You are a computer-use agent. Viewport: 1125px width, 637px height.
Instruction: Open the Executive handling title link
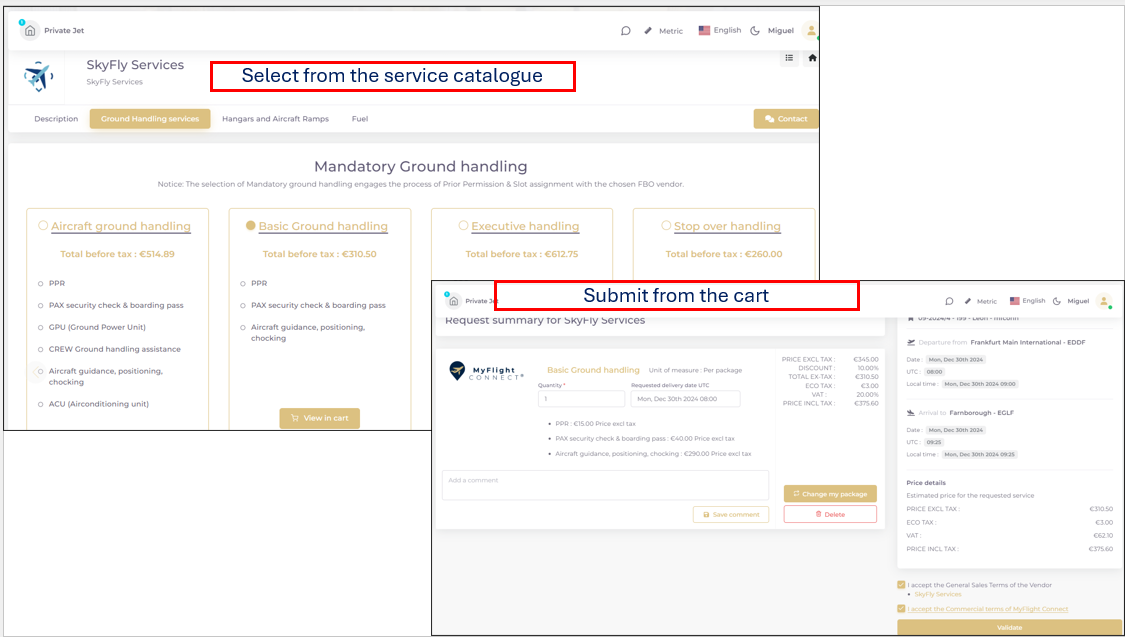(525, 226)
